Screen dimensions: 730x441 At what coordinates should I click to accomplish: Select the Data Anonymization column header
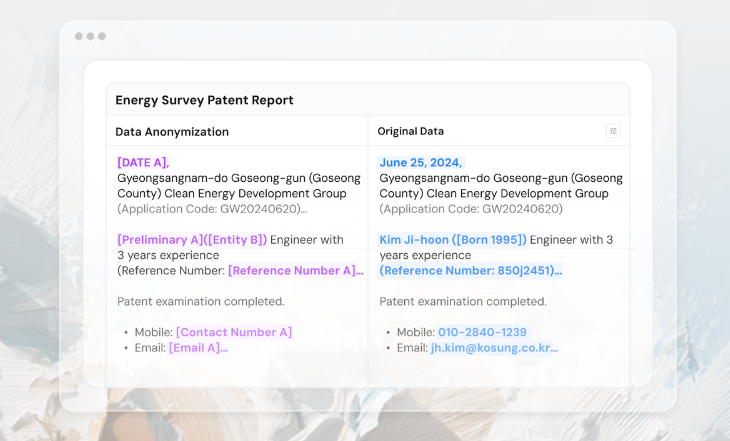pos(172,132)
